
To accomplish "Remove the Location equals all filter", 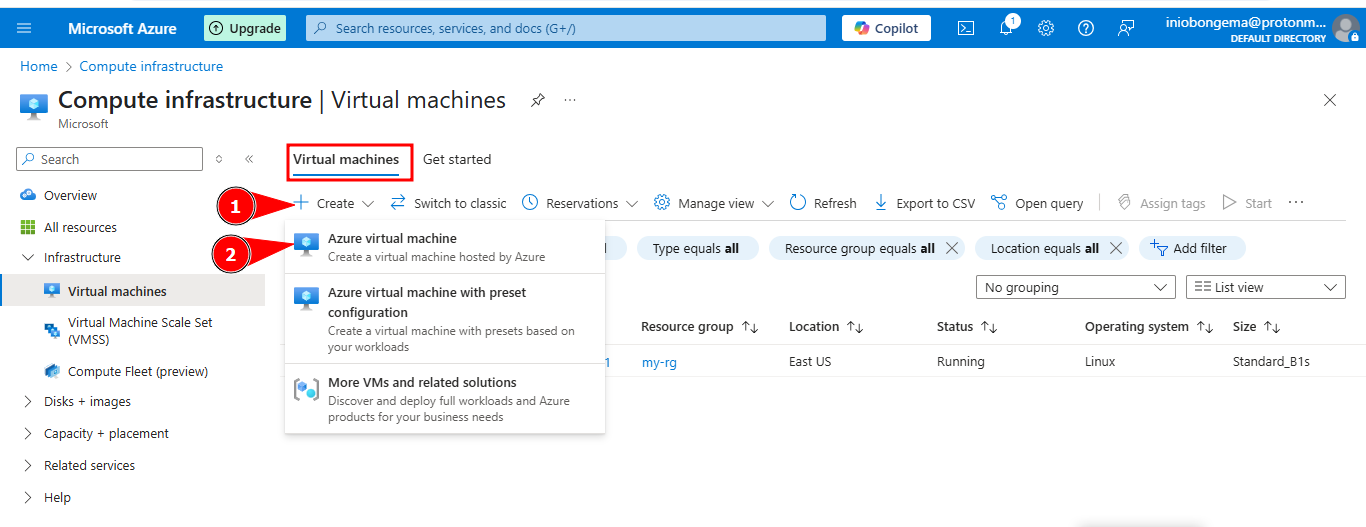I will [1116, 248].
